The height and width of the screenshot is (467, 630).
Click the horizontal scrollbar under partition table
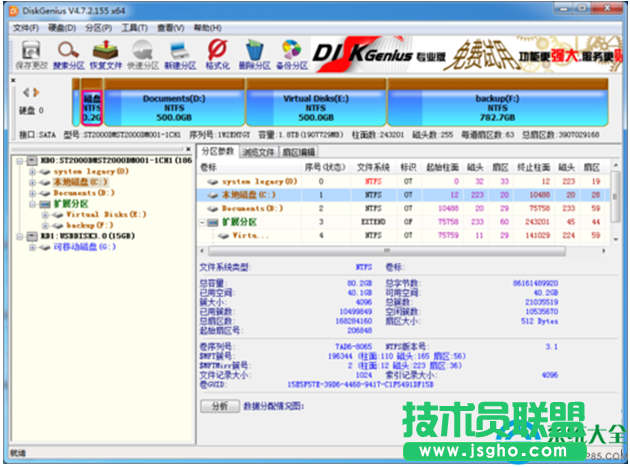(x=387, y=251)
